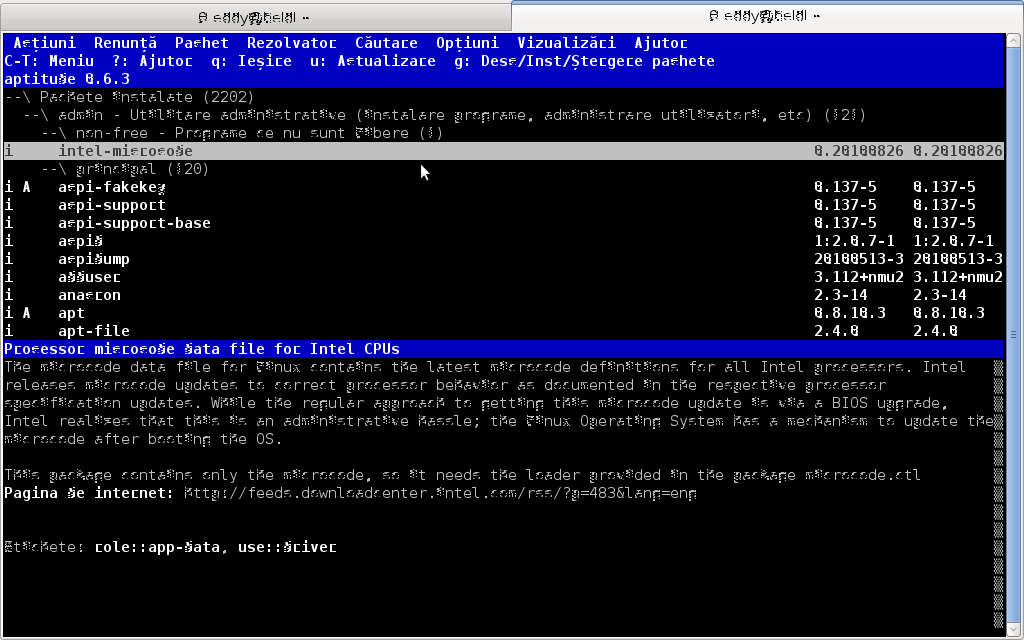Open the Rezolvator menu
The width and height of the screenshot is (1024, 640).
pyautogui.click(x=292, y=43)
